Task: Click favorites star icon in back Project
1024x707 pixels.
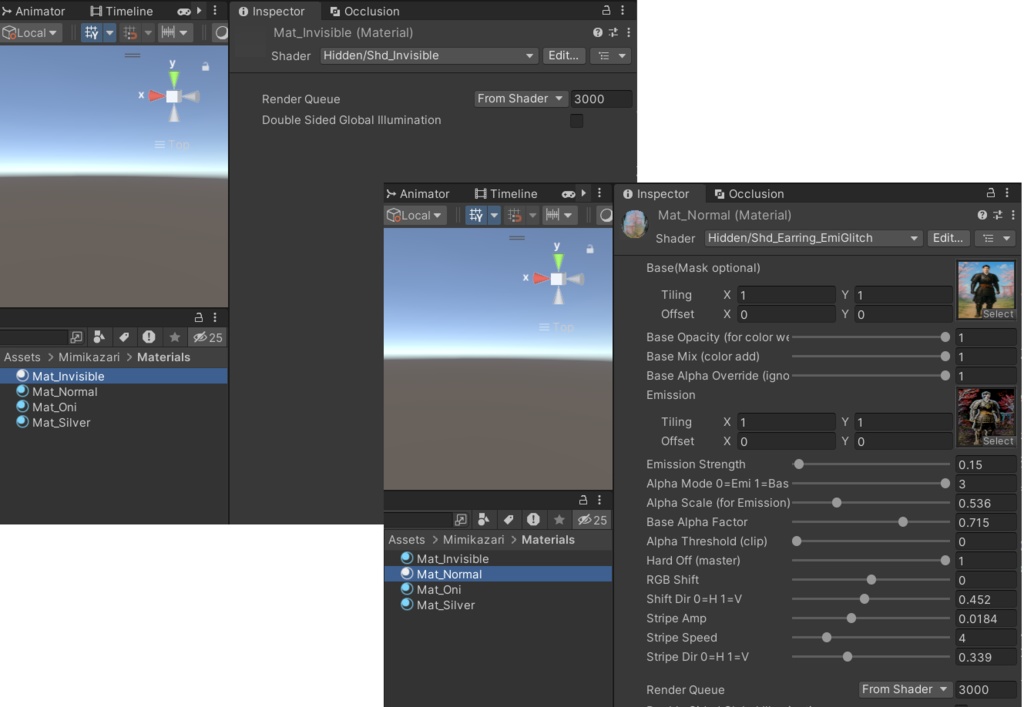Action: (174, 337)
